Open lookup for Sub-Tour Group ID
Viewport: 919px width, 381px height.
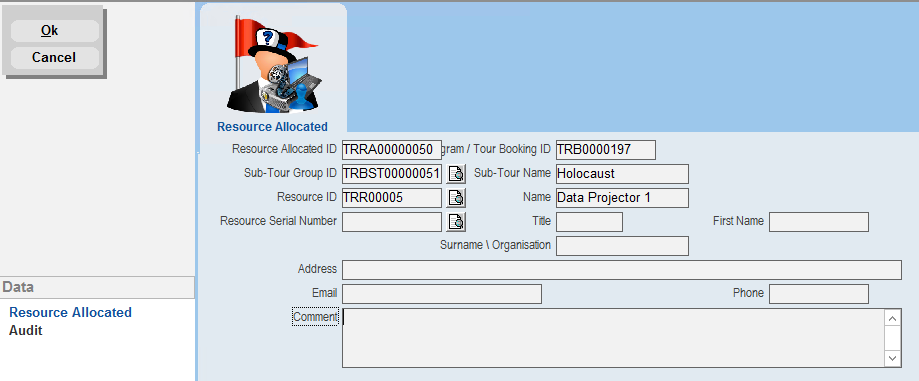(456, 174)
